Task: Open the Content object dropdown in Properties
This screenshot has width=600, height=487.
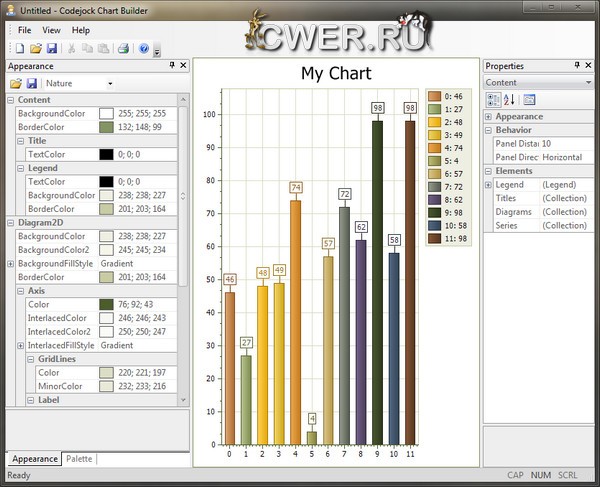Action: [588, 82]
